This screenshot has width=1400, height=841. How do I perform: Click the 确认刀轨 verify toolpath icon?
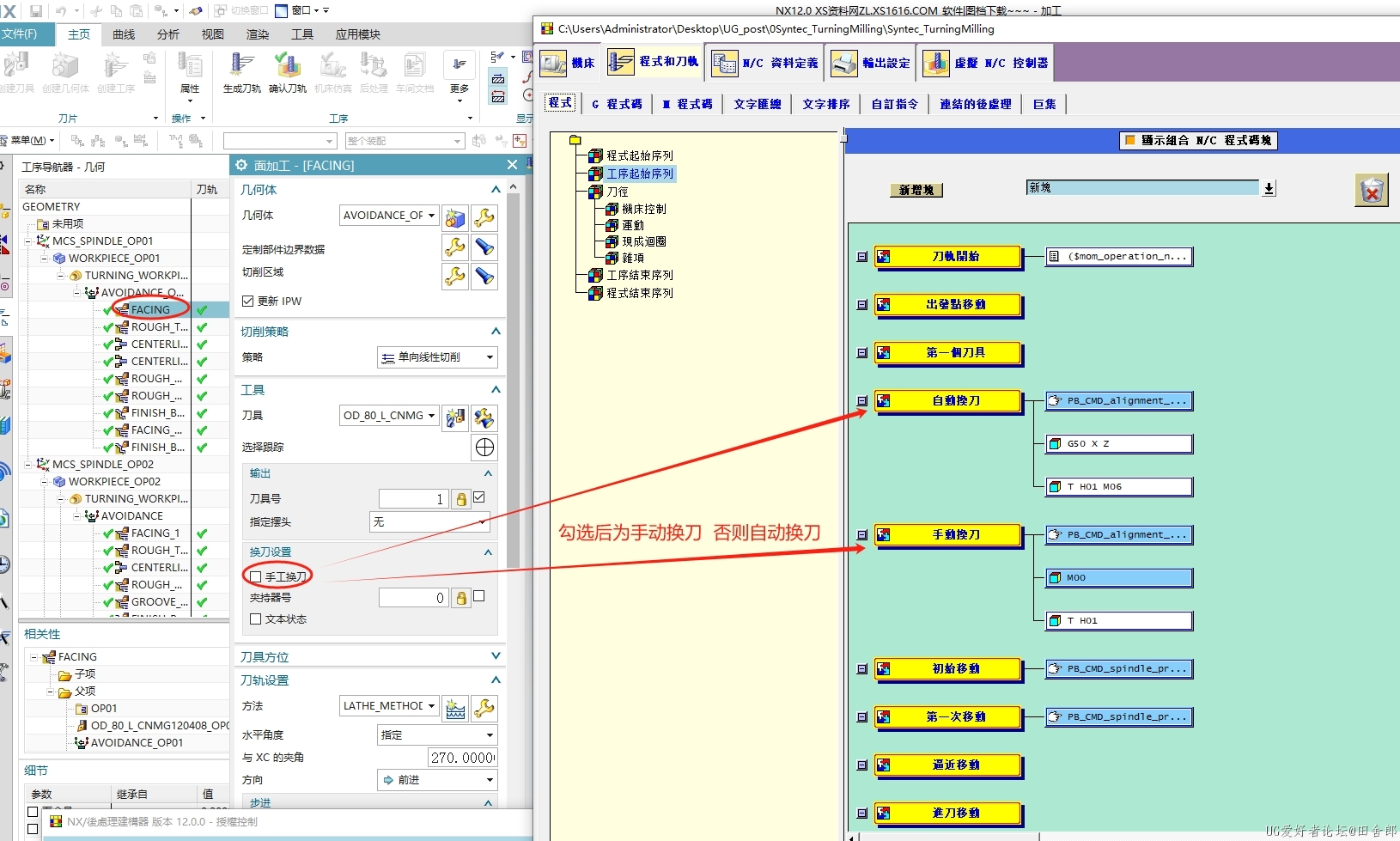click(x=288, y=66)
